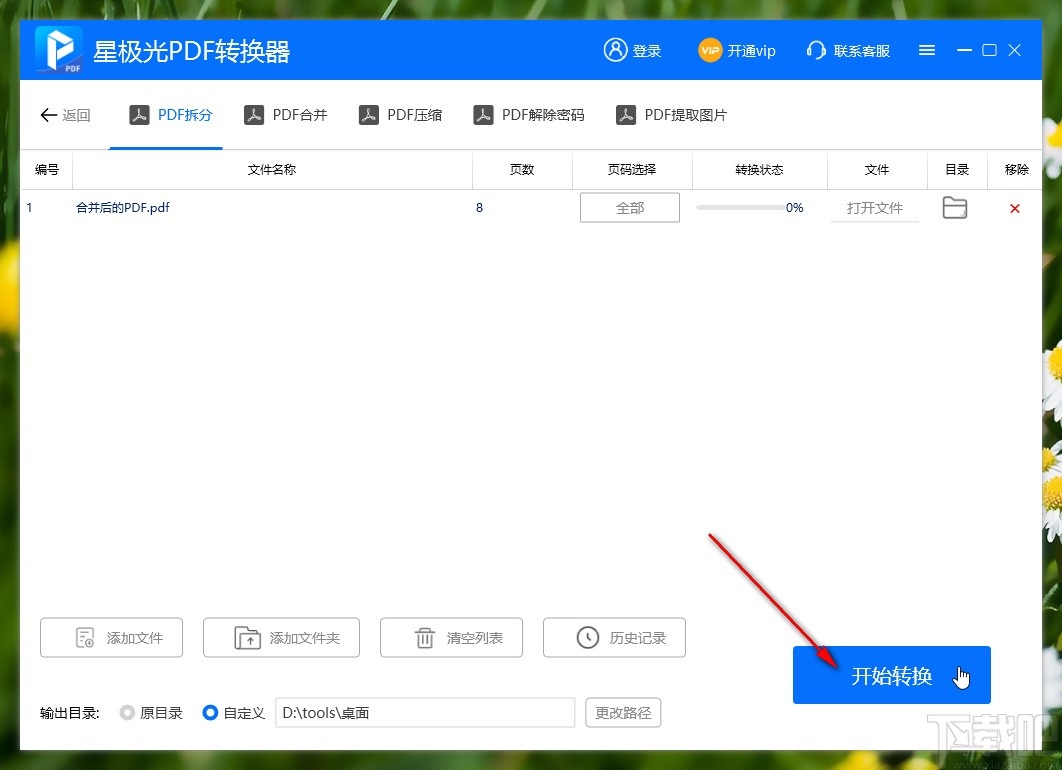Start conversion with the 开始转换 button

click(890, 675)
